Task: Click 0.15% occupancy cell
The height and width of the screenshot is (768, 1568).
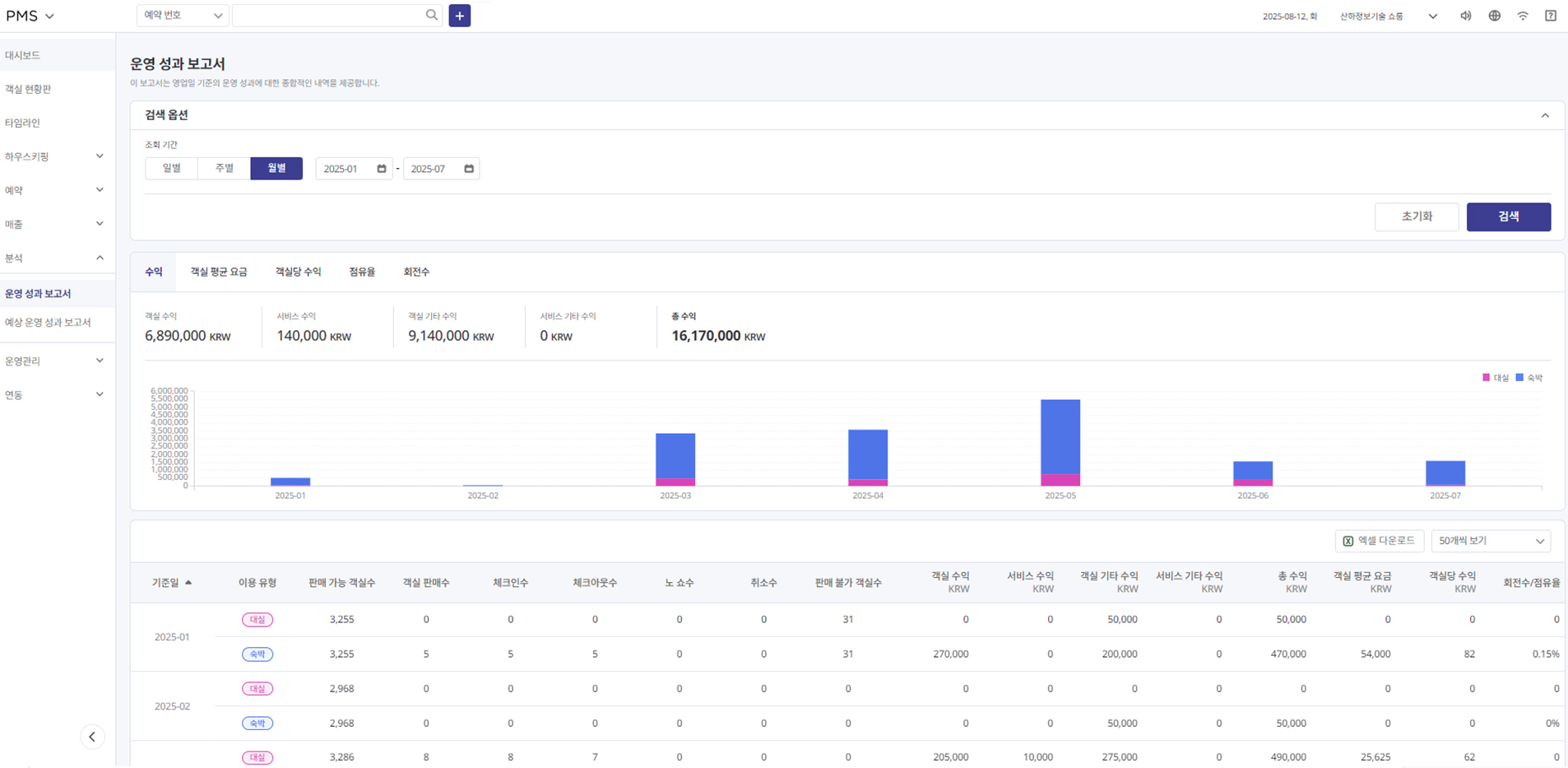Action: pos(1545,654)
